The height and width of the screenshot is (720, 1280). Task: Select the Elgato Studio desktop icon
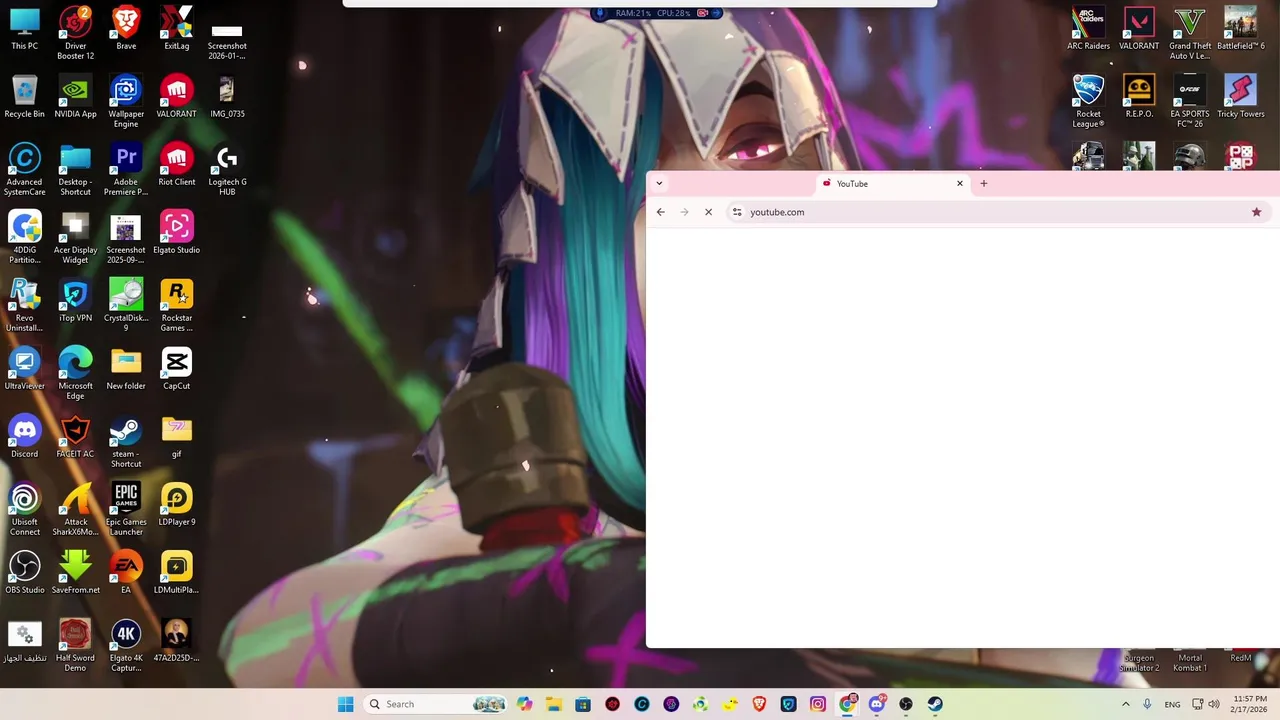coord(177,232)
